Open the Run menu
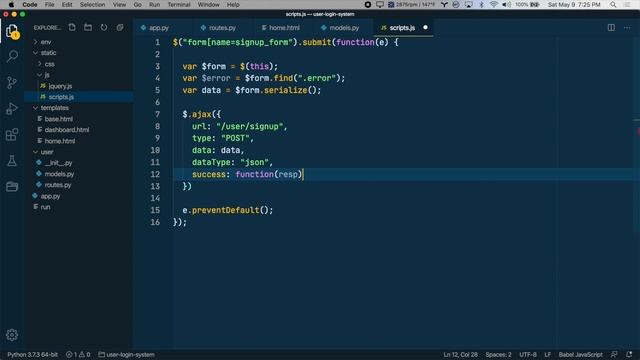640x360 pixels. click(x=154, y=4)
